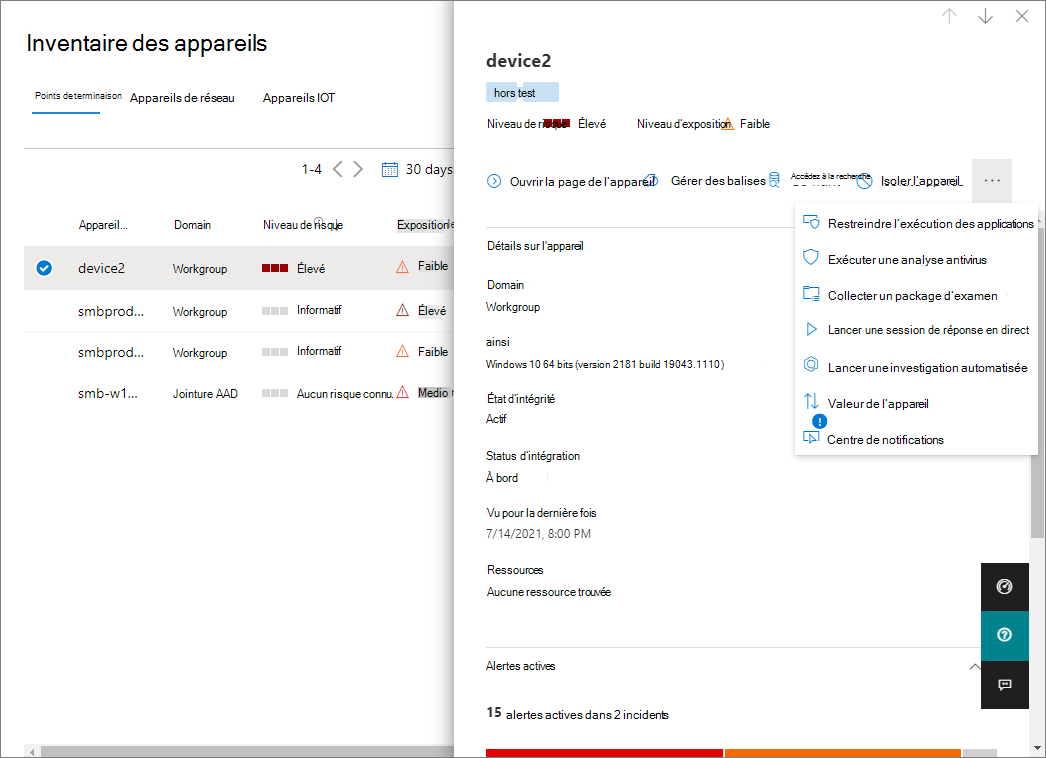Image resolution: width=1046 pixels, height=758 pixels.
Task: Click the next item down arrow icon
Action: pyautogui.click(x=985, y=17)
